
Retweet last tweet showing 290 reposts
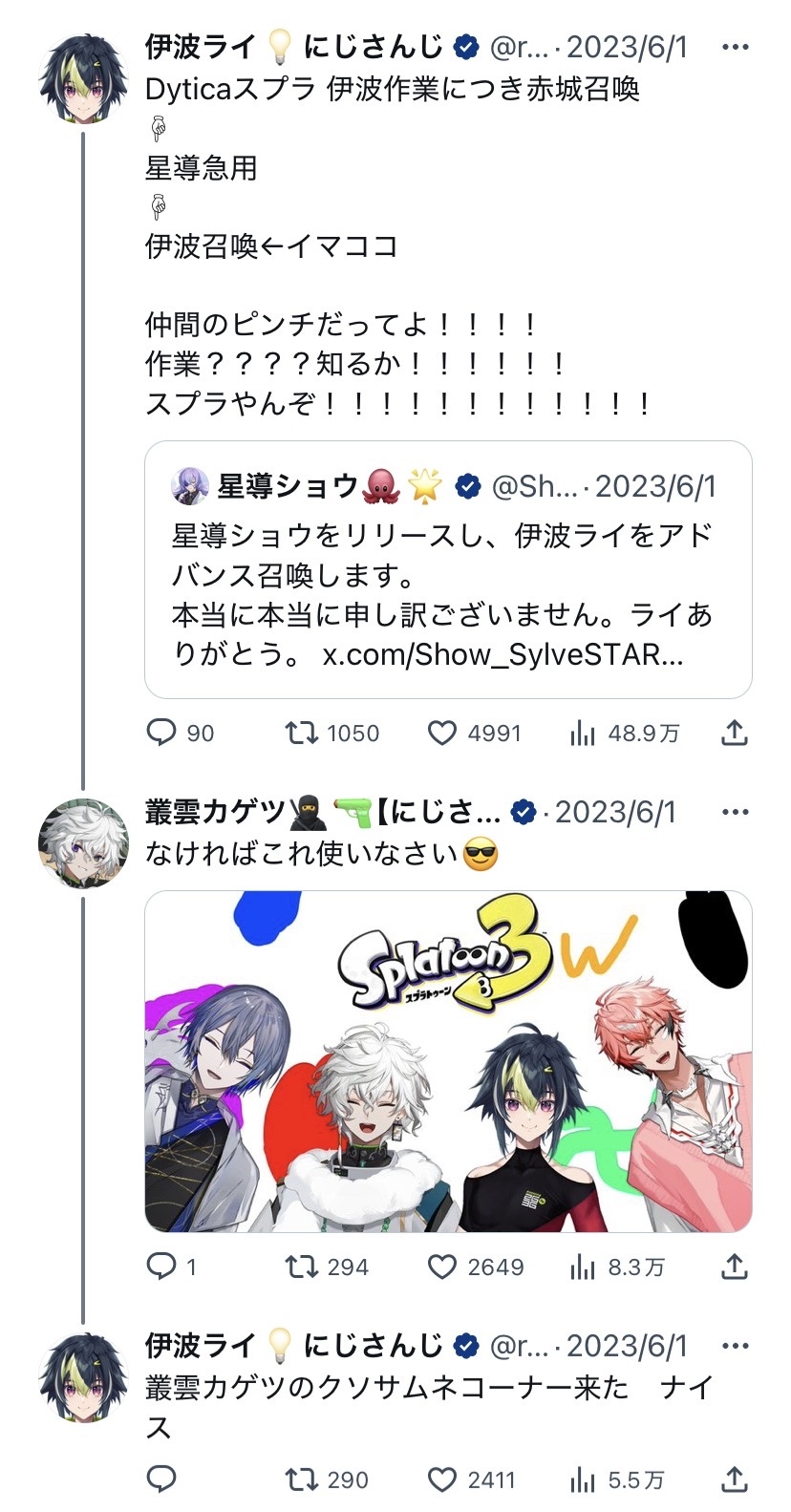tap(301, 1480)
